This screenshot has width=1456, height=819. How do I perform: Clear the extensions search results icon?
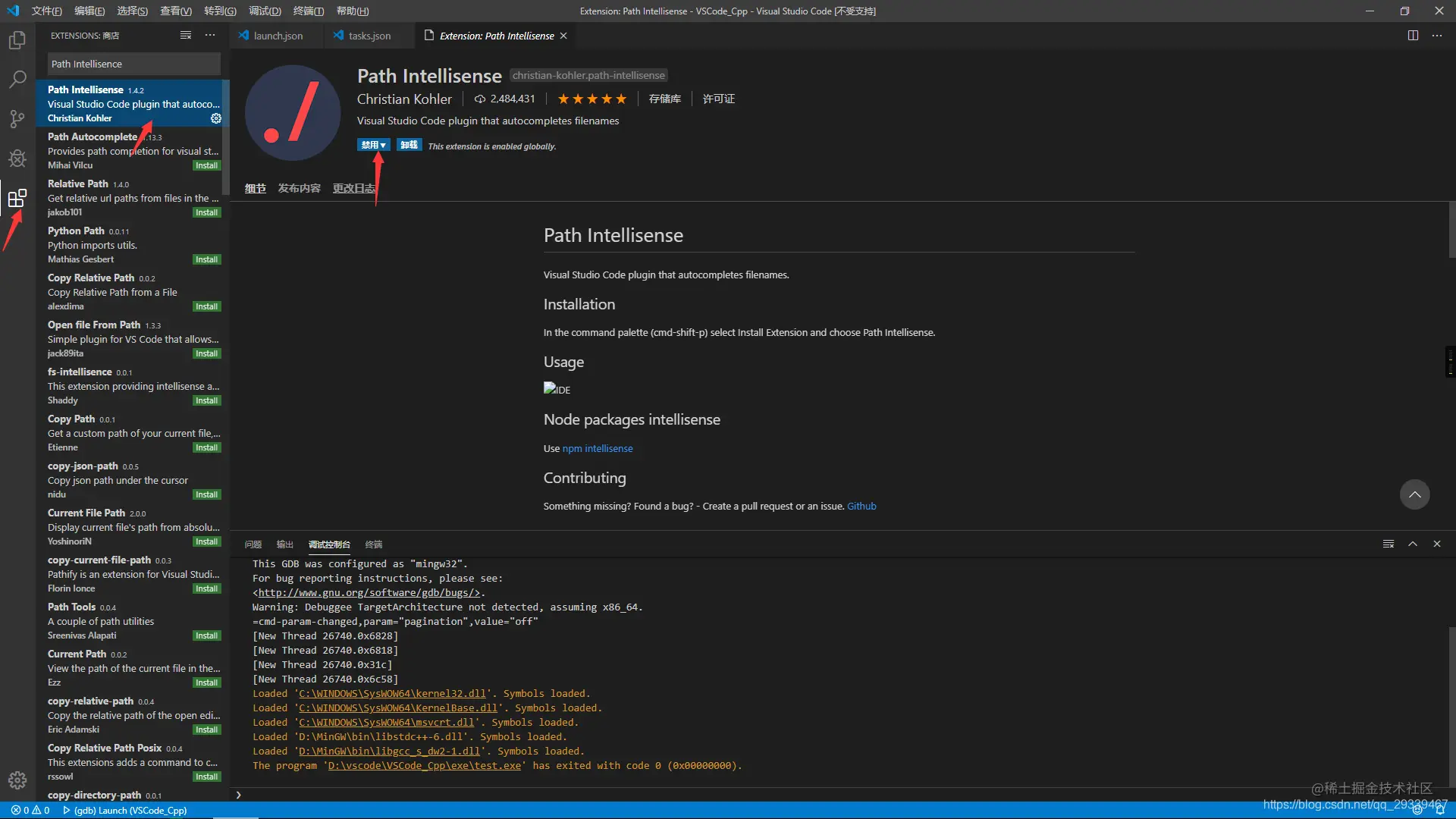point(186,36)
